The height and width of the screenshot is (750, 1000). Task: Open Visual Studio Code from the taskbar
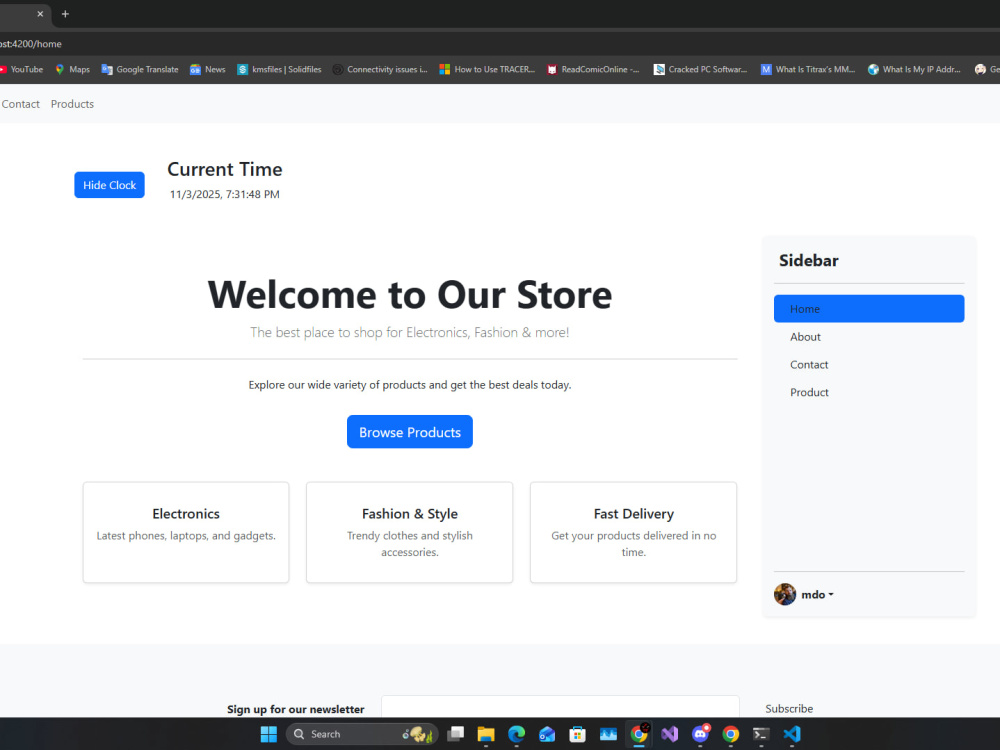(x=791, y=734)
